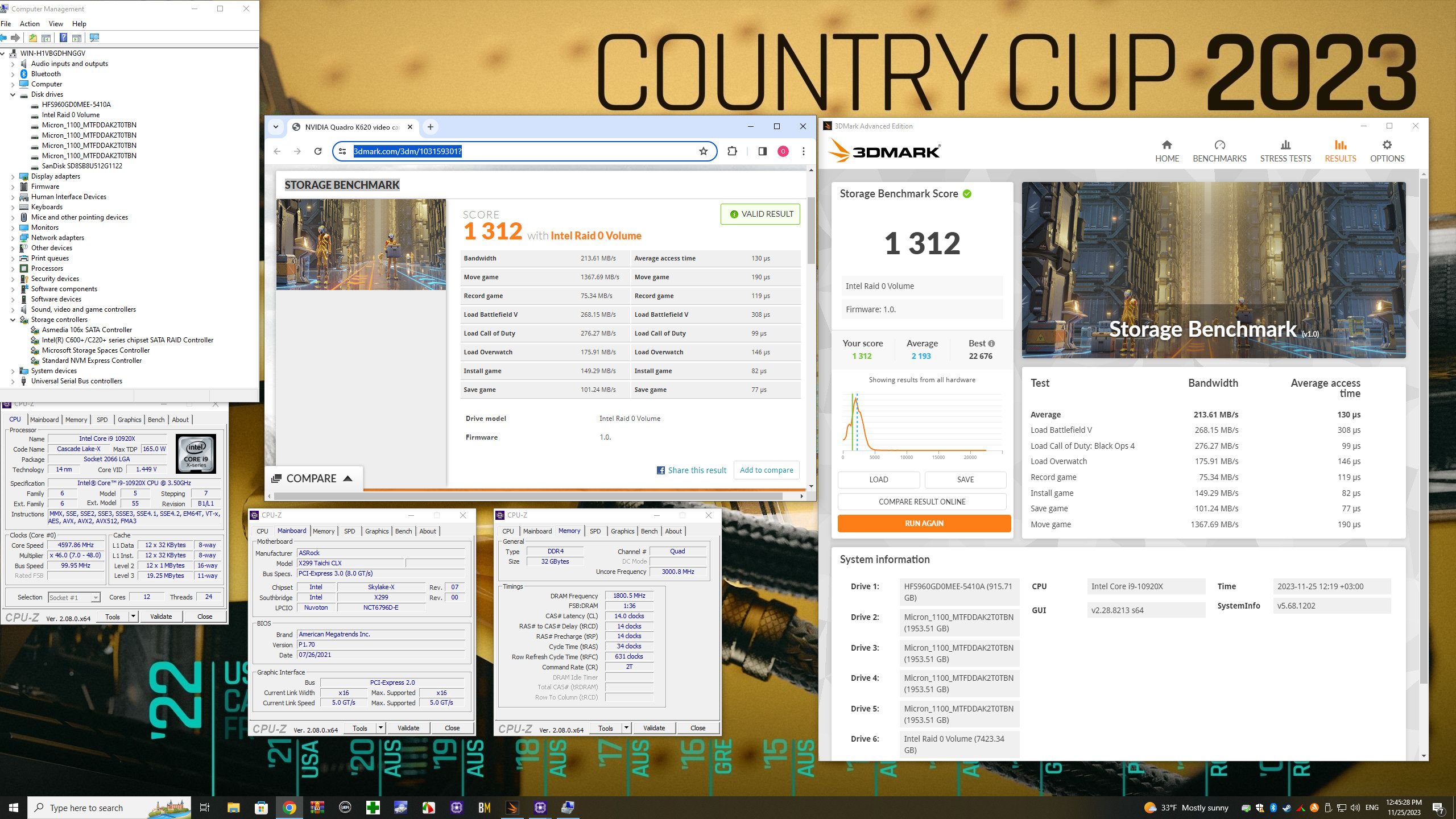Open 3DMark Options gear icon
Screen dimensions: 1456x819
(1387, 145)
